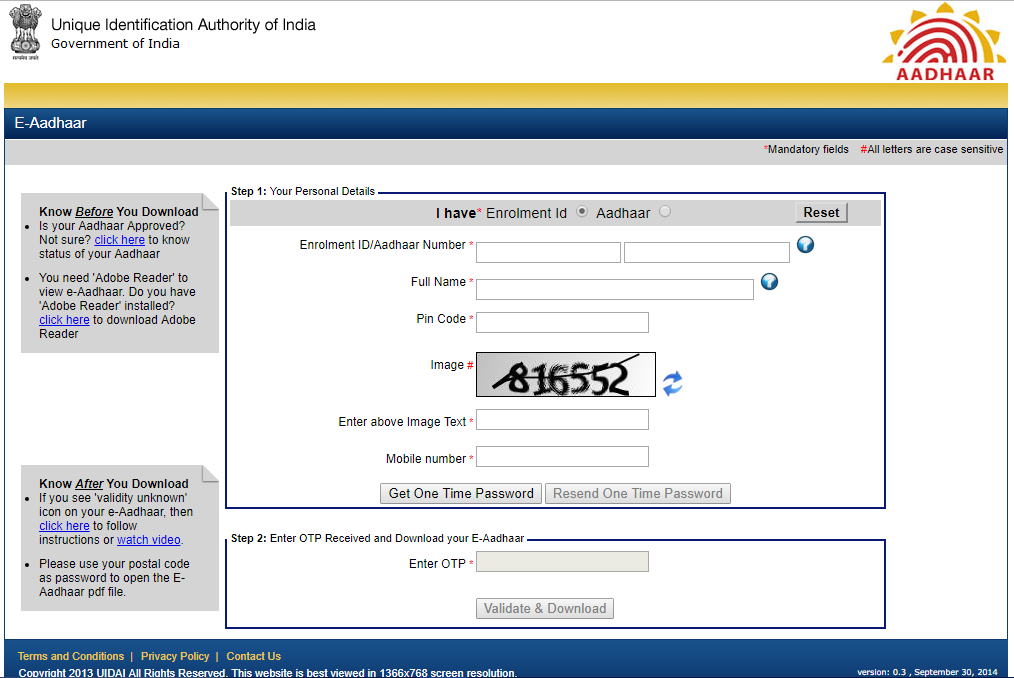Open the Contact Us page
Image resolution: width=1014 pixels, height=678 pixels.
253,656
